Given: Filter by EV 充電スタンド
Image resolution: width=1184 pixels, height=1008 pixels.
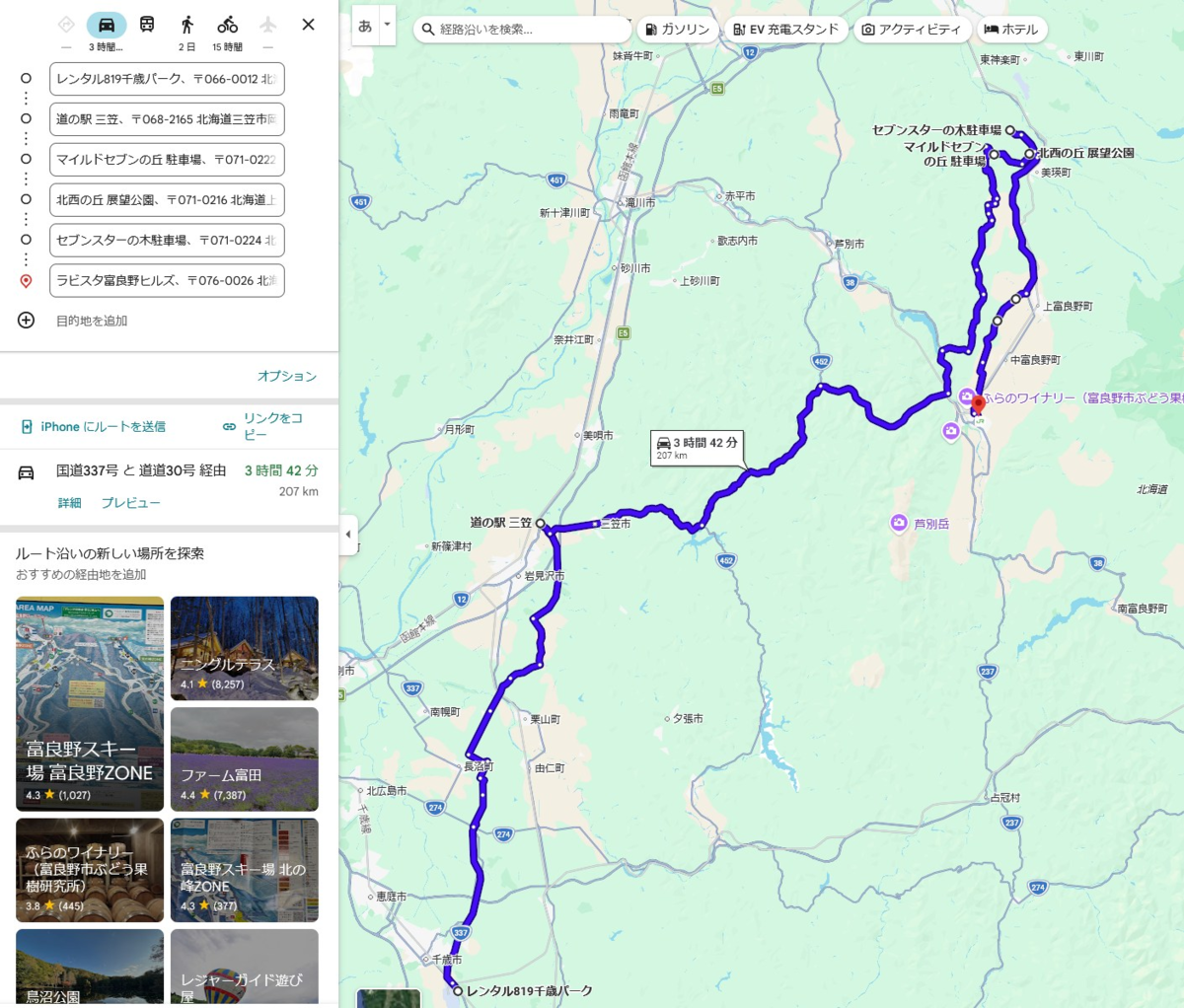Looking at the screenshot, I should point(785,30).
